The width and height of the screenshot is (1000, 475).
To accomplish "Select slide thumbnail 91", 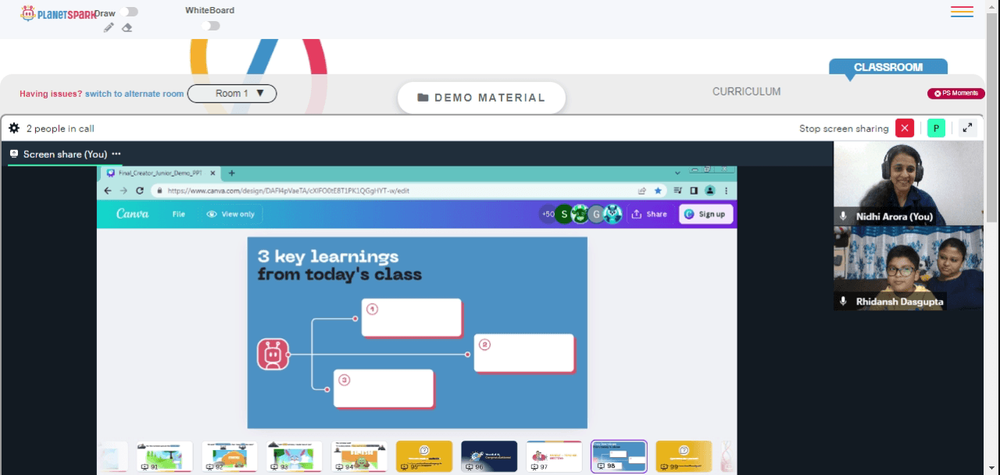I will (x=165, y=457).
